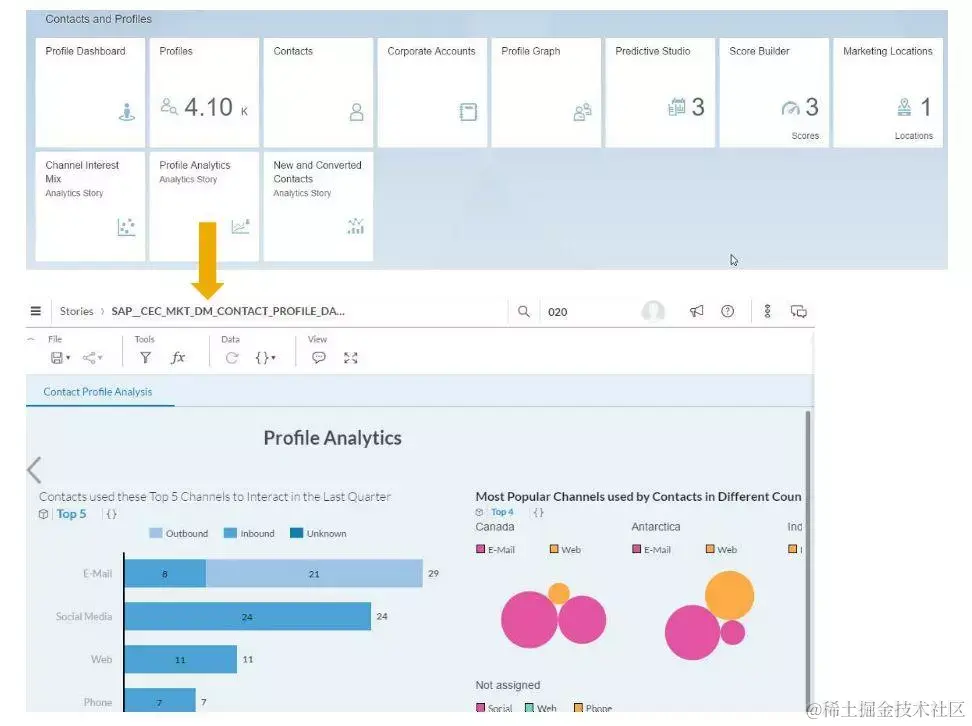Viewport: 972px width, 726px height.
Task: Click the Contacts tile person icon
Action: tap(356, 112)
